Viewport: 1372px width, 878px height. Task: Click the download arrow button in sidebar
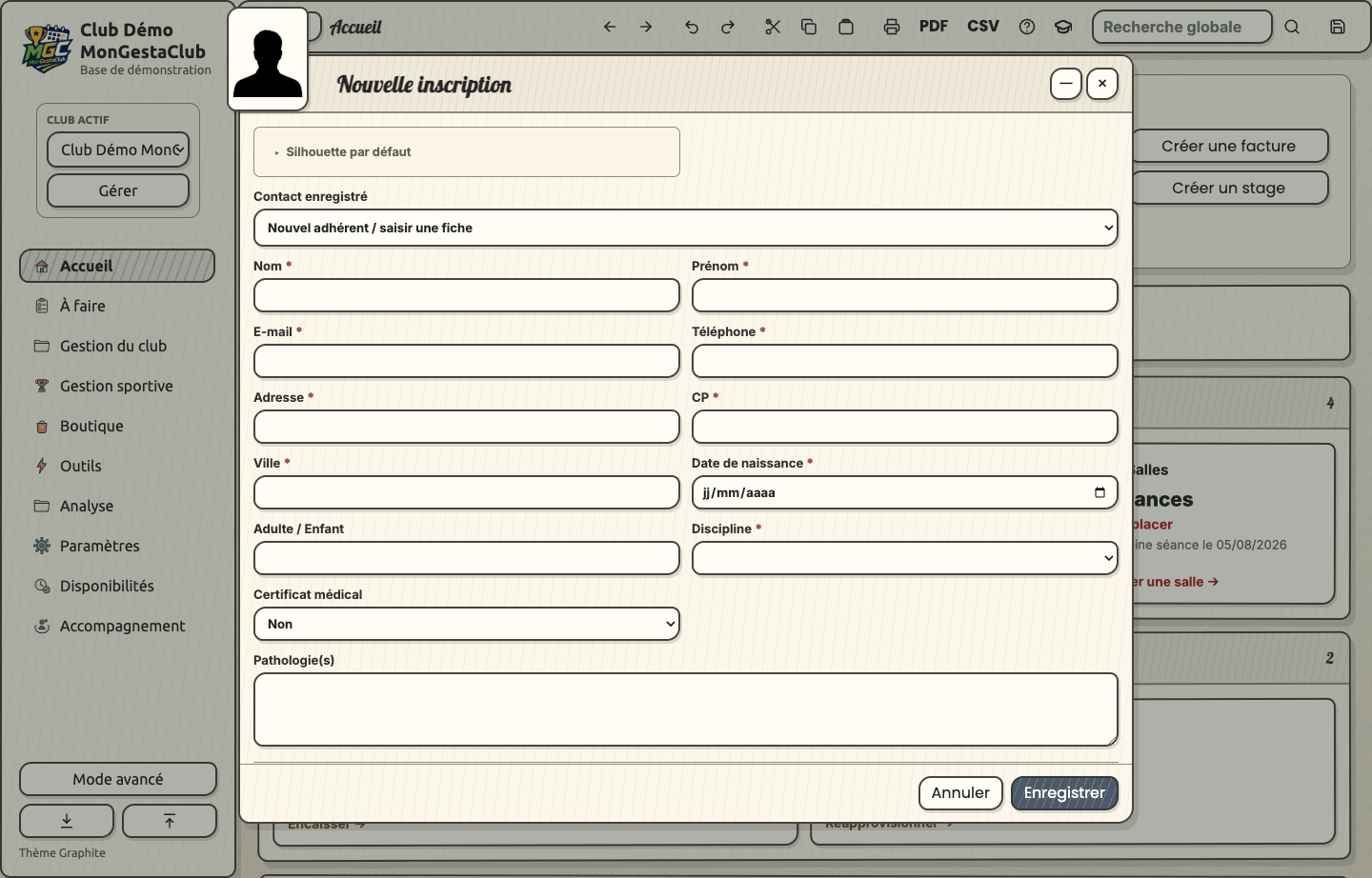[67, 821]
